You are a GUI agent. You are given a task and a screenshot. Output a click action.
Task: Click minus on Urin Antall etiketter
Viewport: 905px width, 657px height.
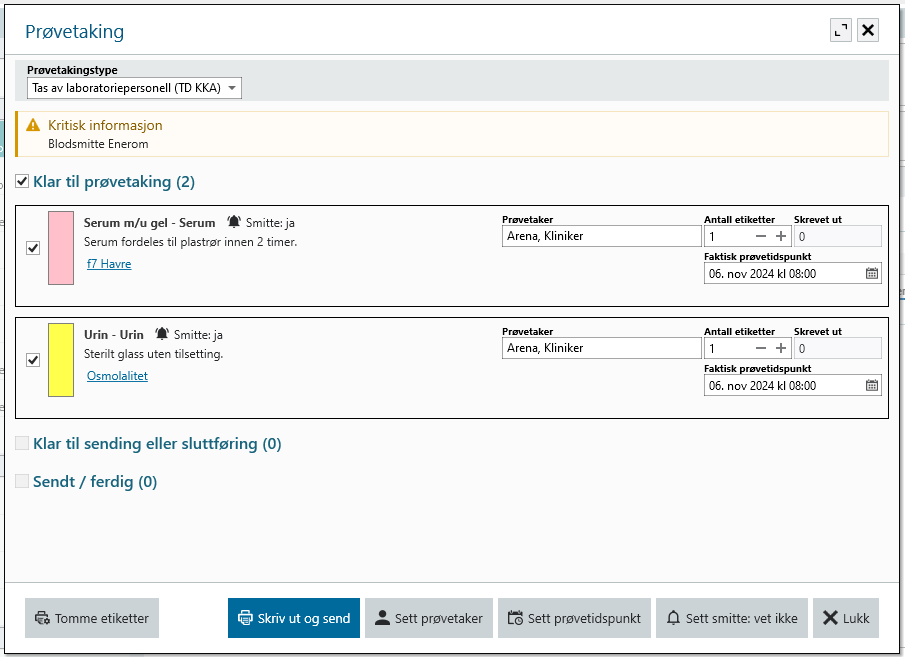(x=761, y=348)
